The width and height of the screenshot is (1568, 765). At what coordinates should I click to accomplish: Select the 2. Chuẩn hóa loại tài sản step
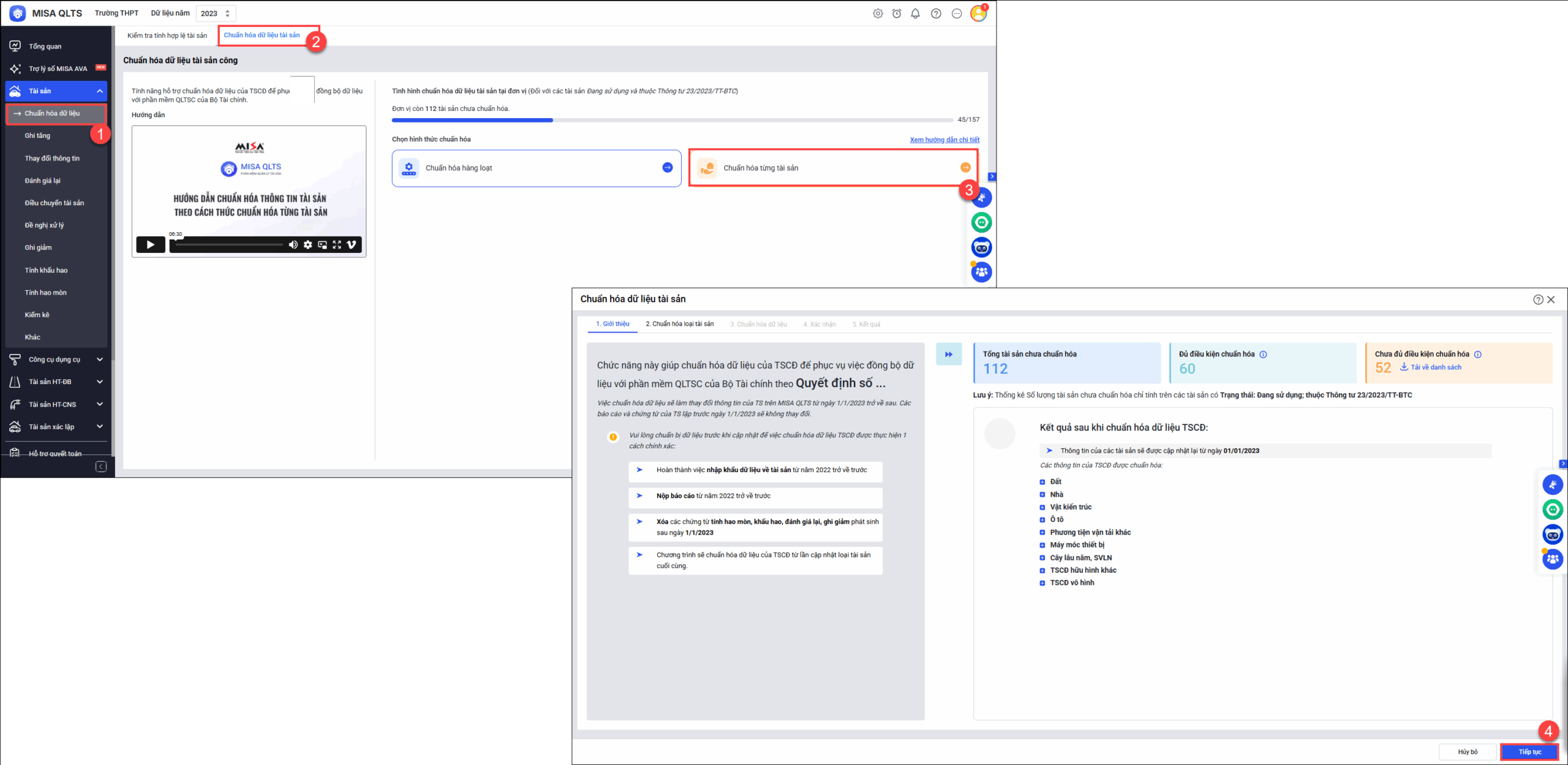click(x=679, y=324)
